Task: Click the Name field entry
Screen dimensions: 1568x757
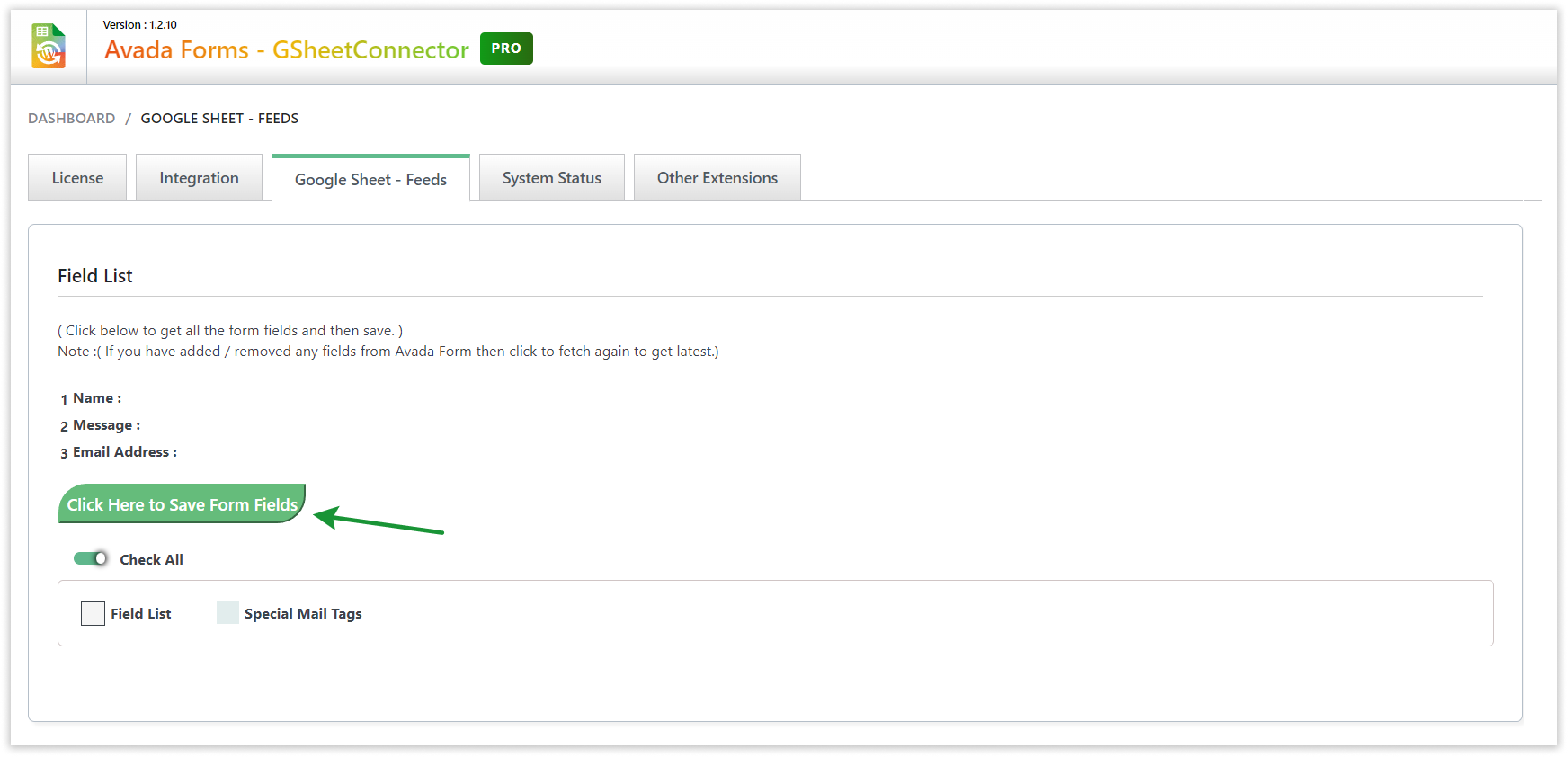Action: [x=91, y=398]
